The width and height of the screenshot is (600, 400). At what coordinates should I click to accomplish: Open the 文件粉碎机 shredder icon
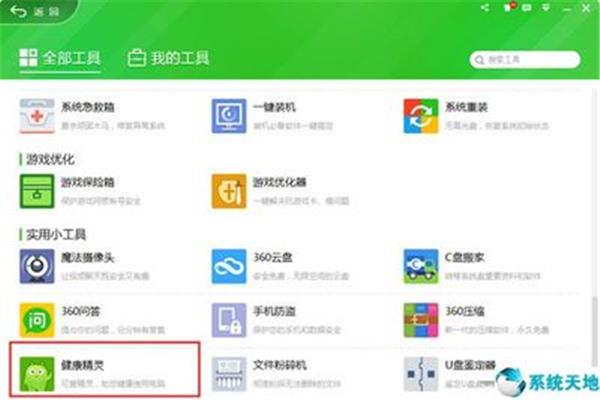click(229, 374)
